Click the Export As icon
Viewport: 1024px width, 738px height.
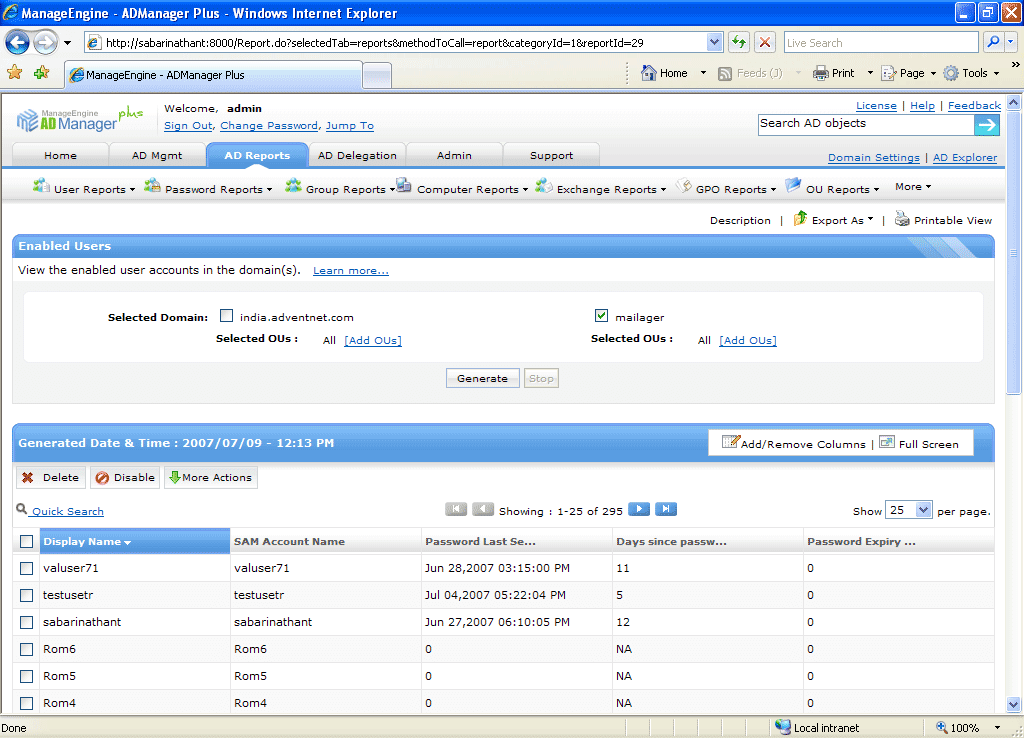(800, 219)
